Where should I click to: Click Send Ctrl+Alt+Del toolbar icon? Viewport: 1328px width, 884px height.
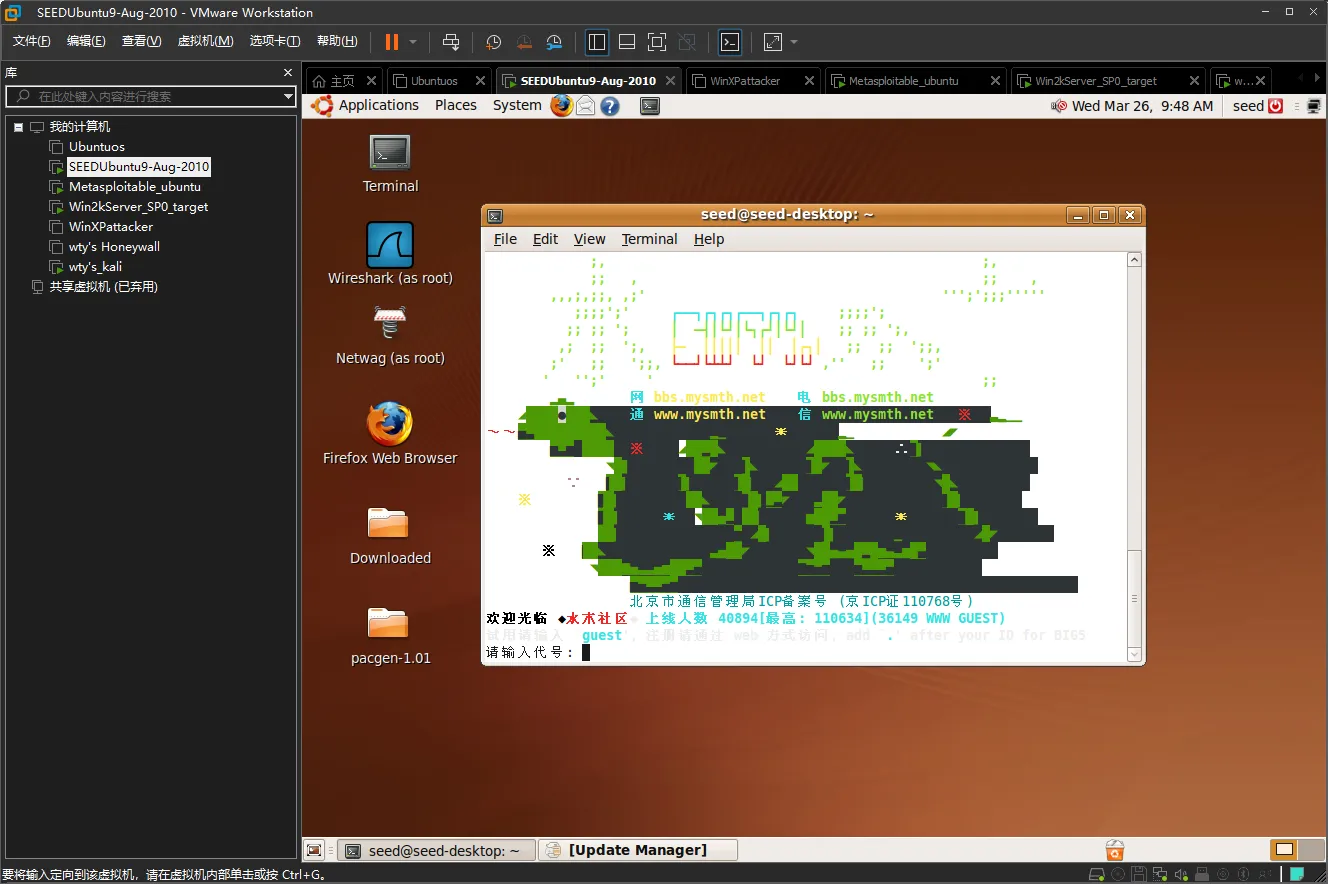coord(451,42)
